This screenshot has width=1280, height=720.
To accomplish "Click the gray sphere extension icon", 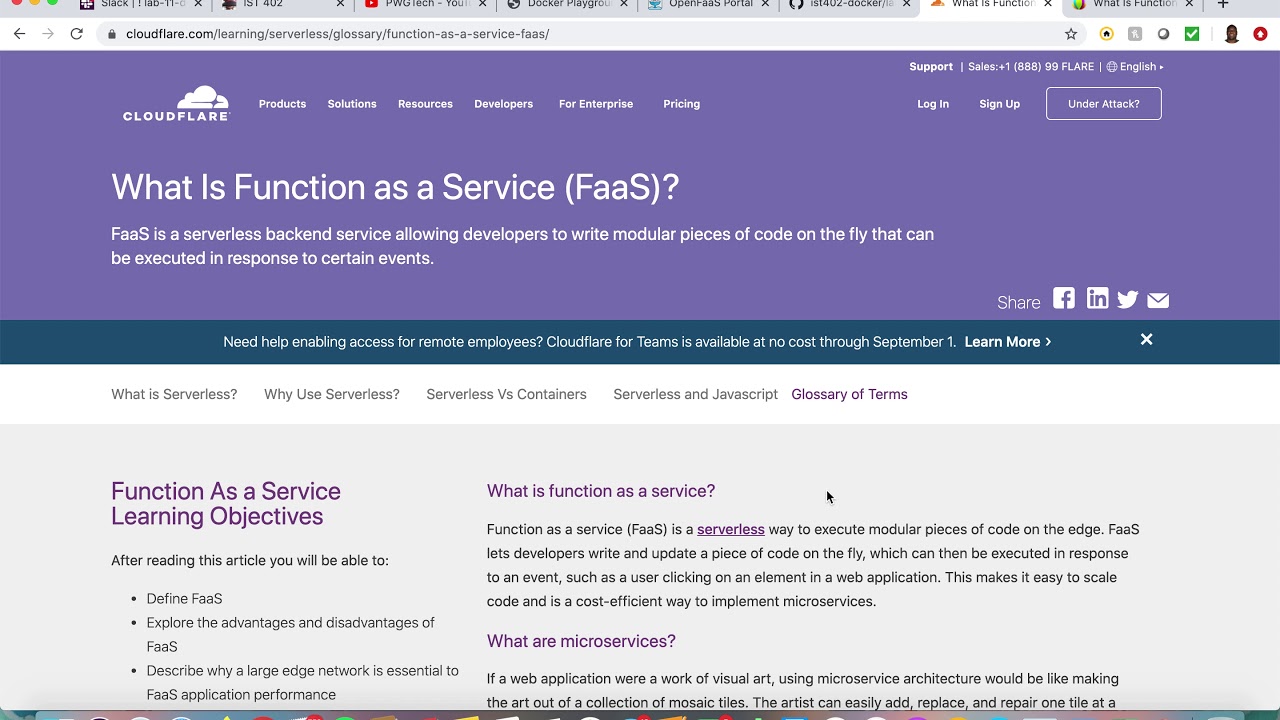I will (x=1163, y=34).
